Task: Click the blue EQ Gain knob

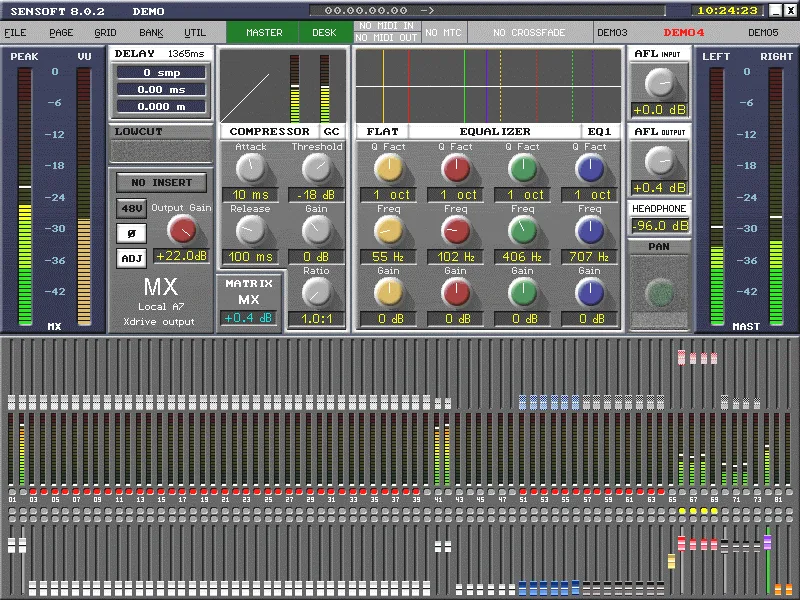Action: tap(590, 292)
